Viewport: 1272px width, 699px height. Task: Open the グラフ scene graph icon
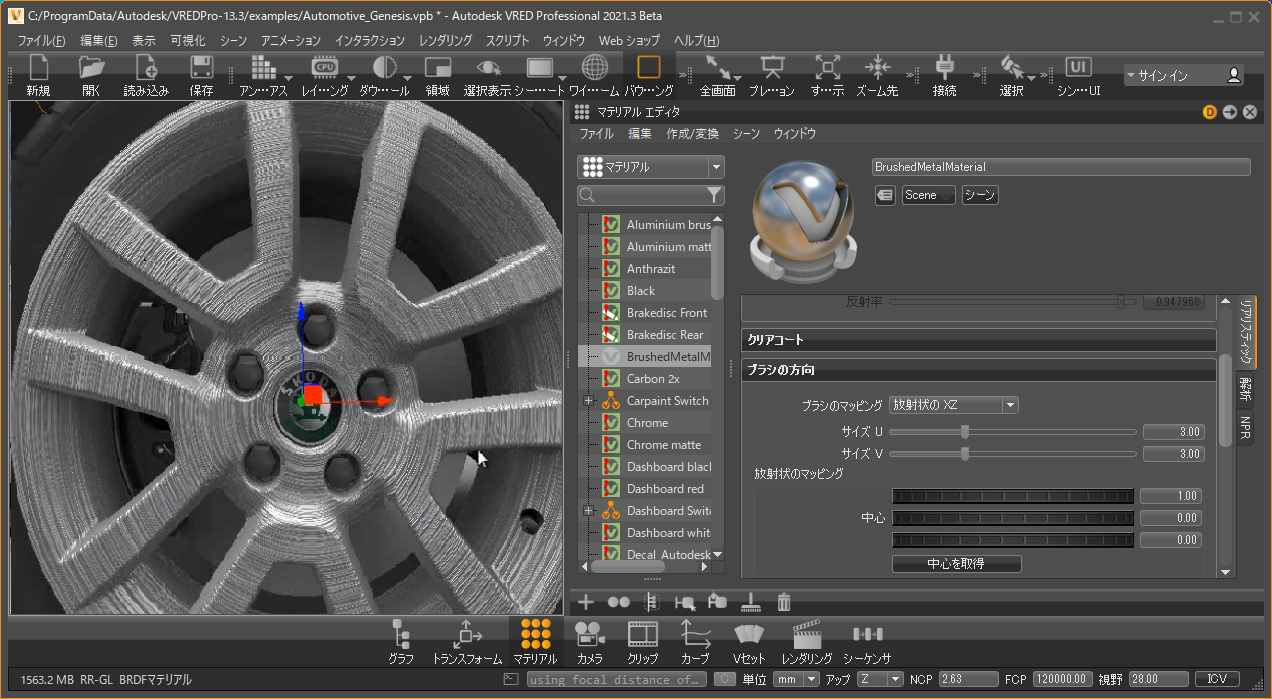[401, 634]
